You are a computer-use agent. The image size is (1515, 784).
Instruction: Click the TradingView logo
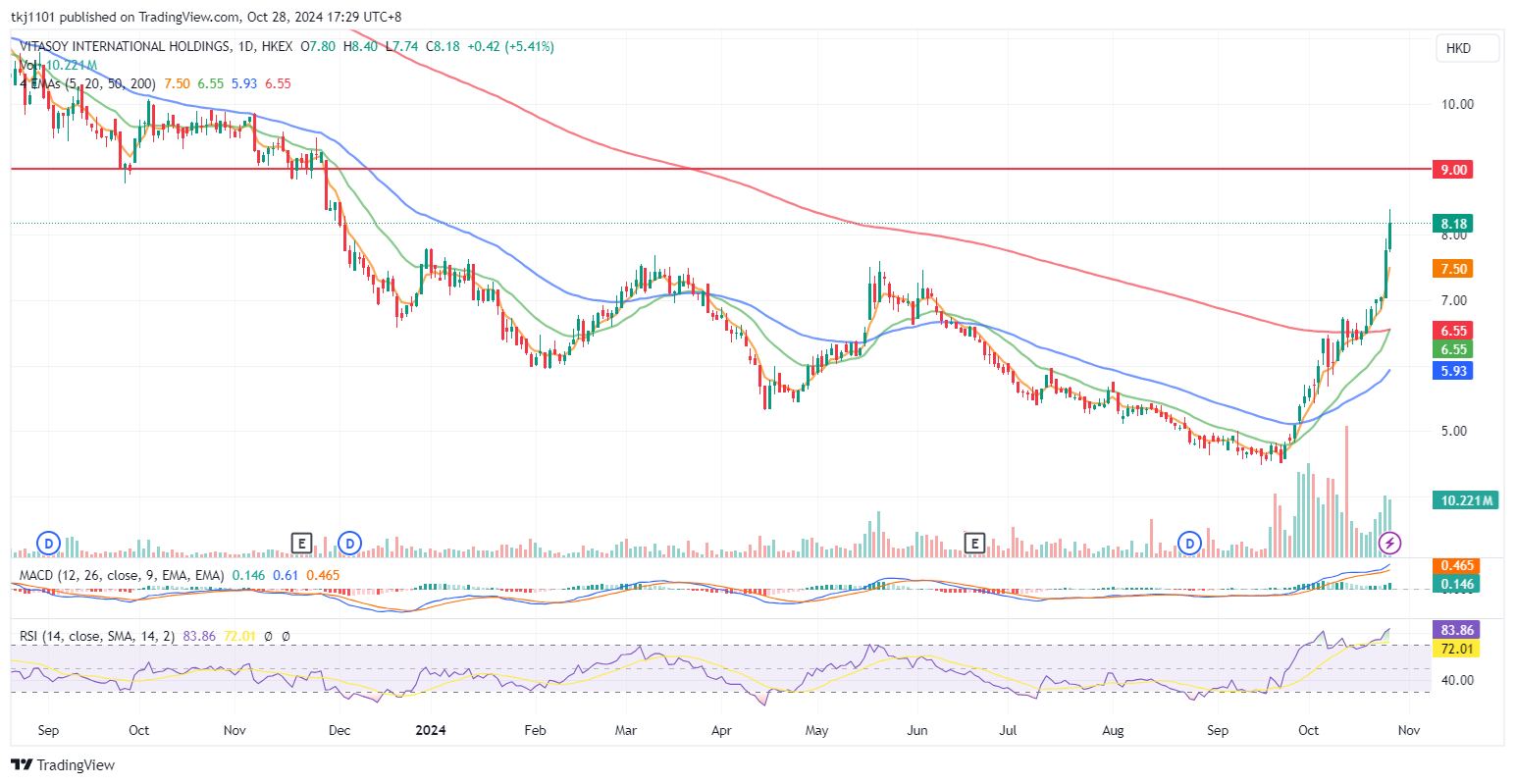click(x=63, y=765)
